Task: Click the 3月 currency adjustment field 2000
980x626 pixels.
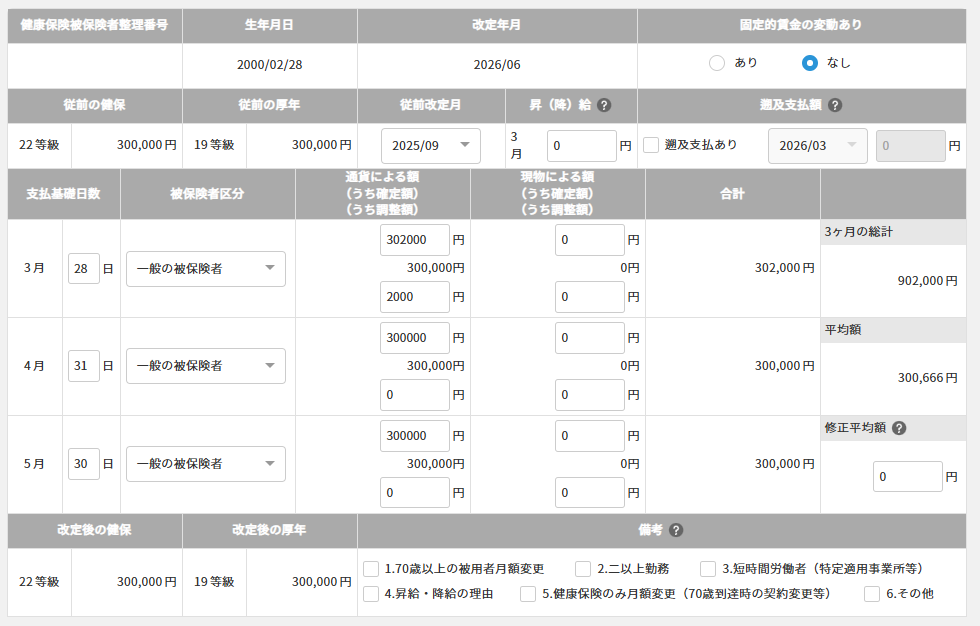Action: tap(414, 297)
